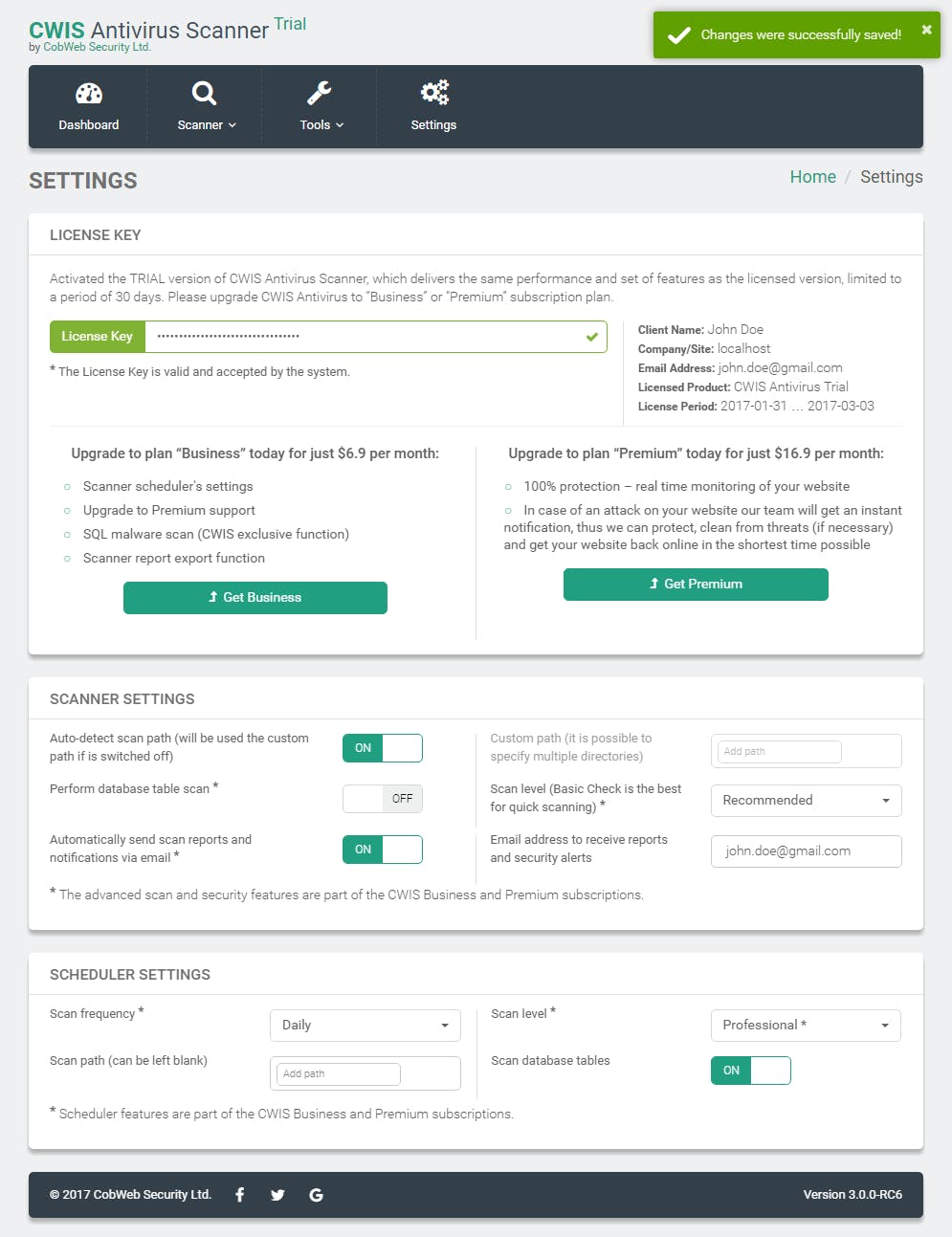The height and width of the screenshot is (1237, 952).
Task: Click the Get Premium button
Action: pyautogui.click(x=696, y=585)
